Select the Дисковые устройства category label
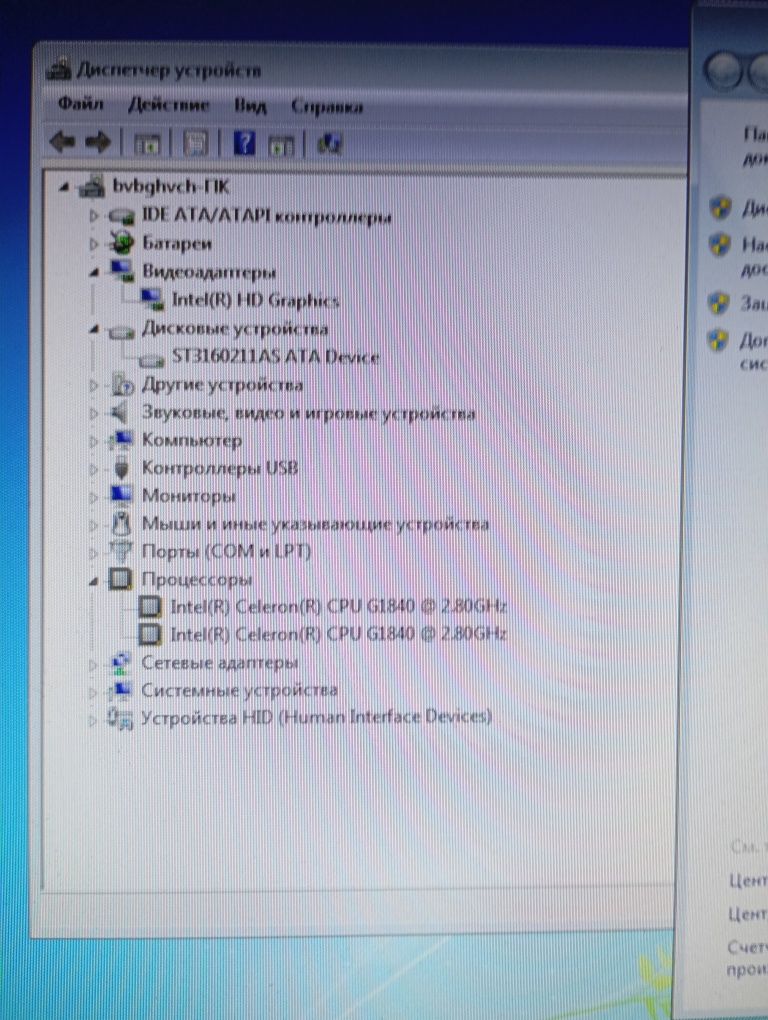The height and width of the screenshot is (1020, 768). coord(235,329)
